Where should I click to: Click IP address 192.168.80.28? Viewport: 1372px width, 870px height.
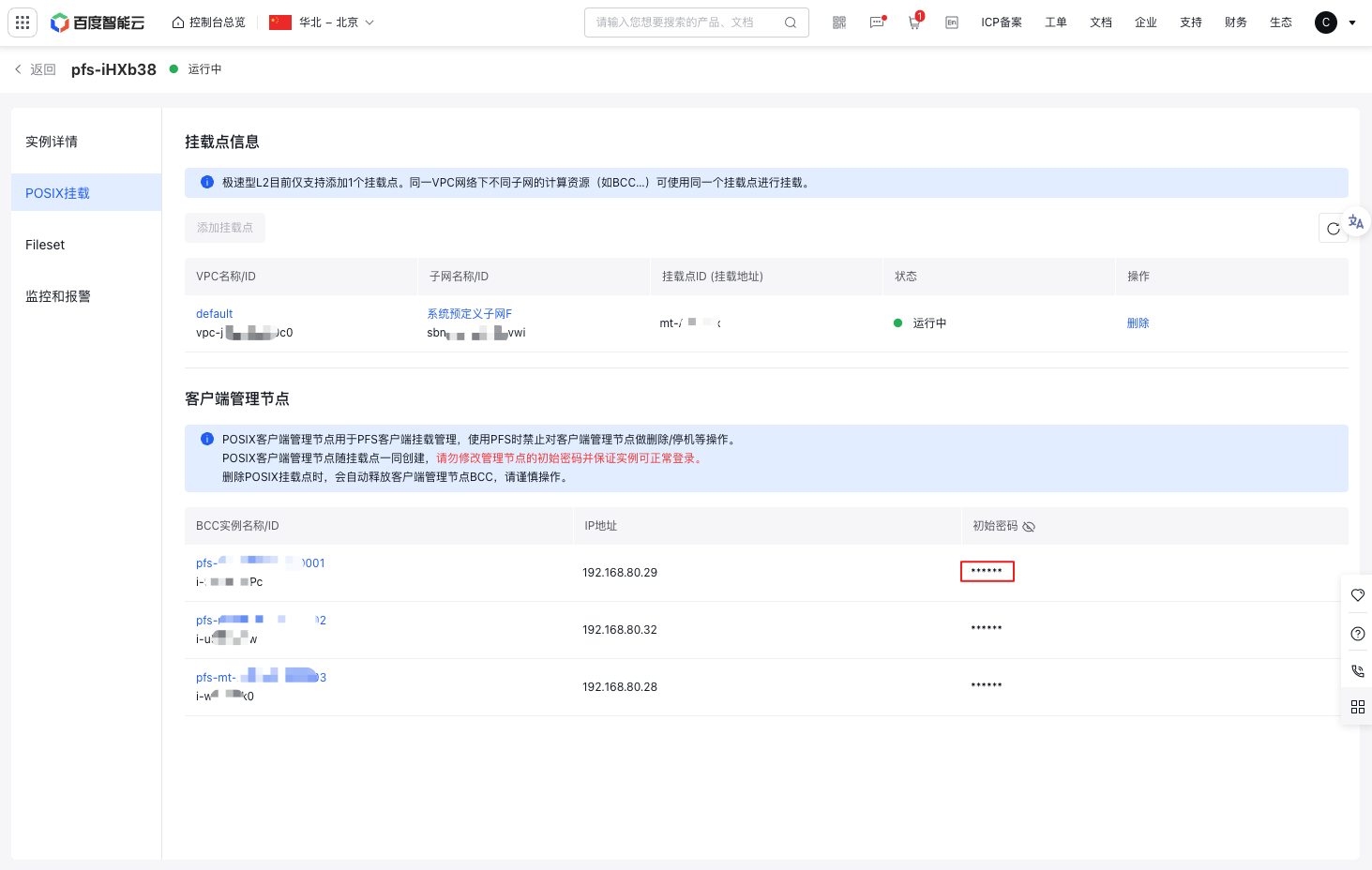[620, 687]
